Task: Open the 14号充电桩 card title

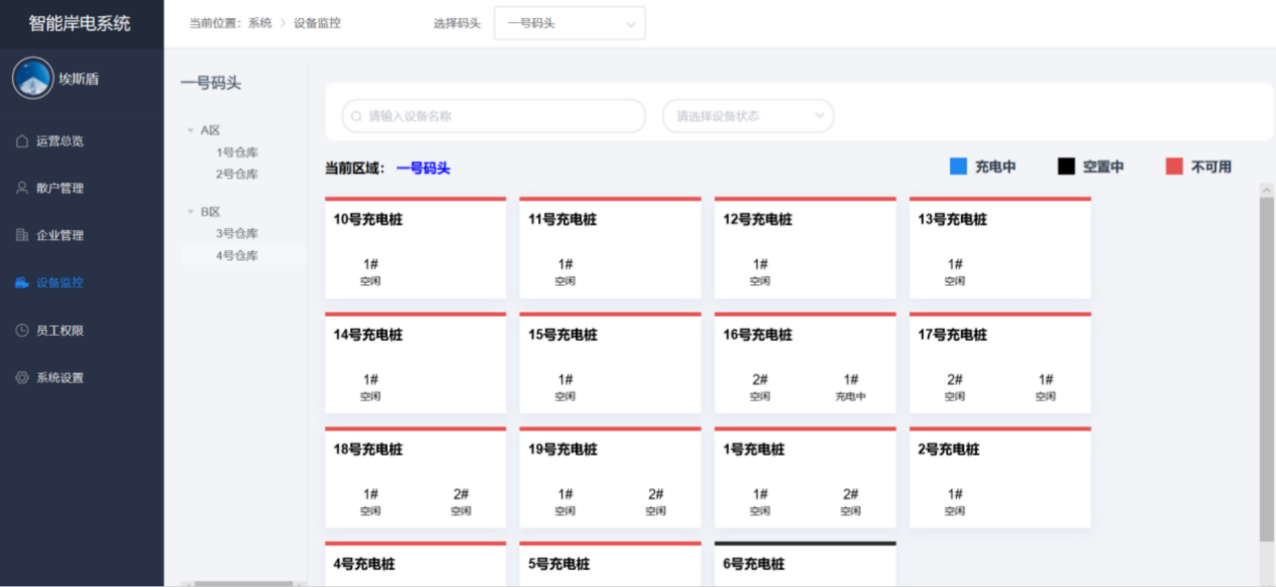Action: point(368,335)
